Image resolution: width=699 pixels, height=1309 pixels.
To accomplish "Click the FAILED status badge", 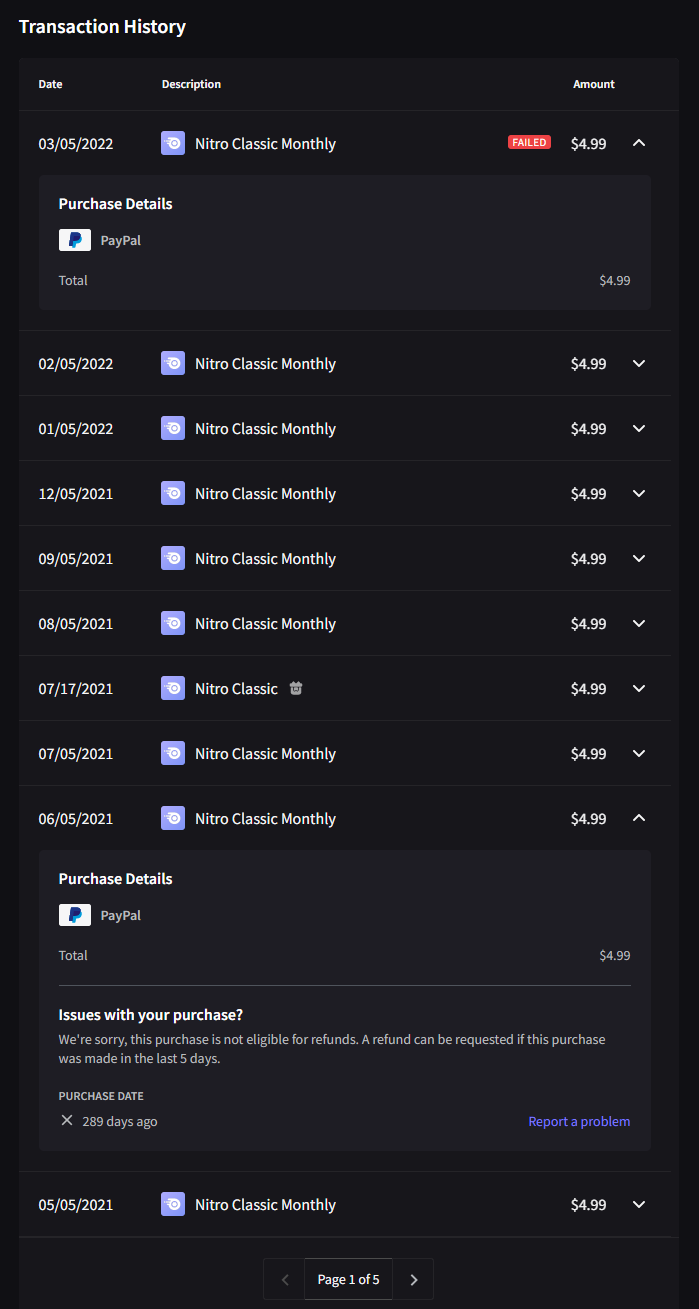I will point(529,142).
